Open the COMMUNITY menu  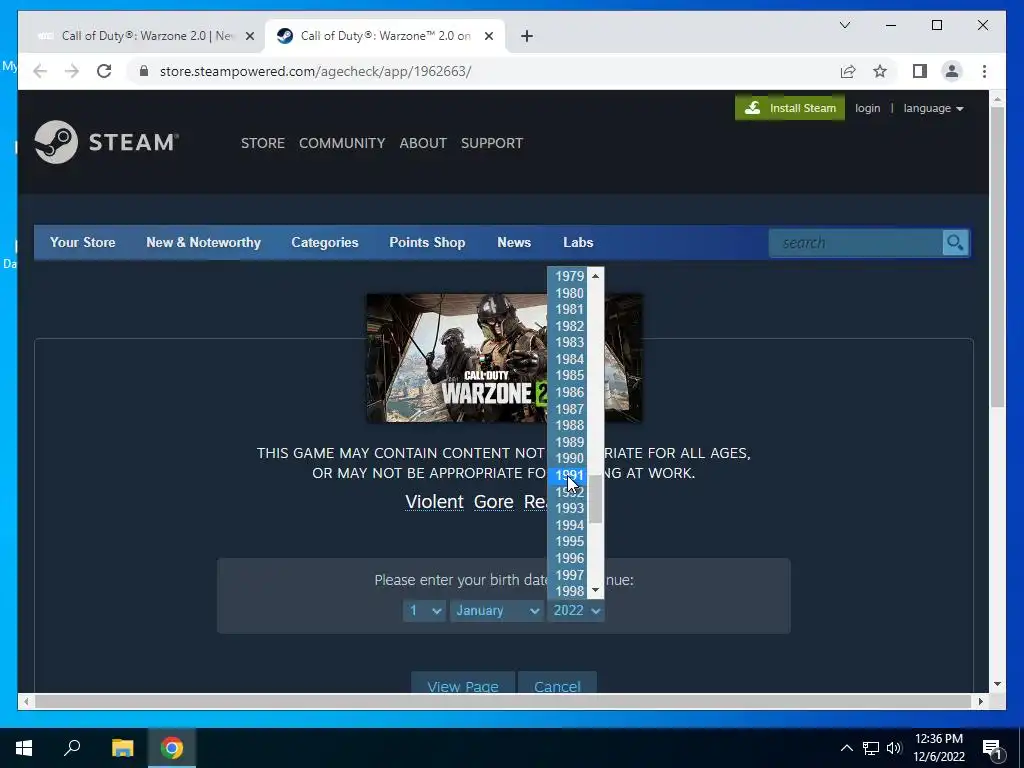pos(342,143)
